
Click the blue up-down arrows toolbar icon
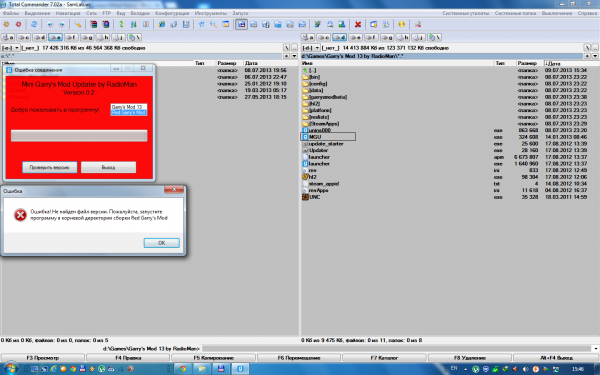click(134, 24)
